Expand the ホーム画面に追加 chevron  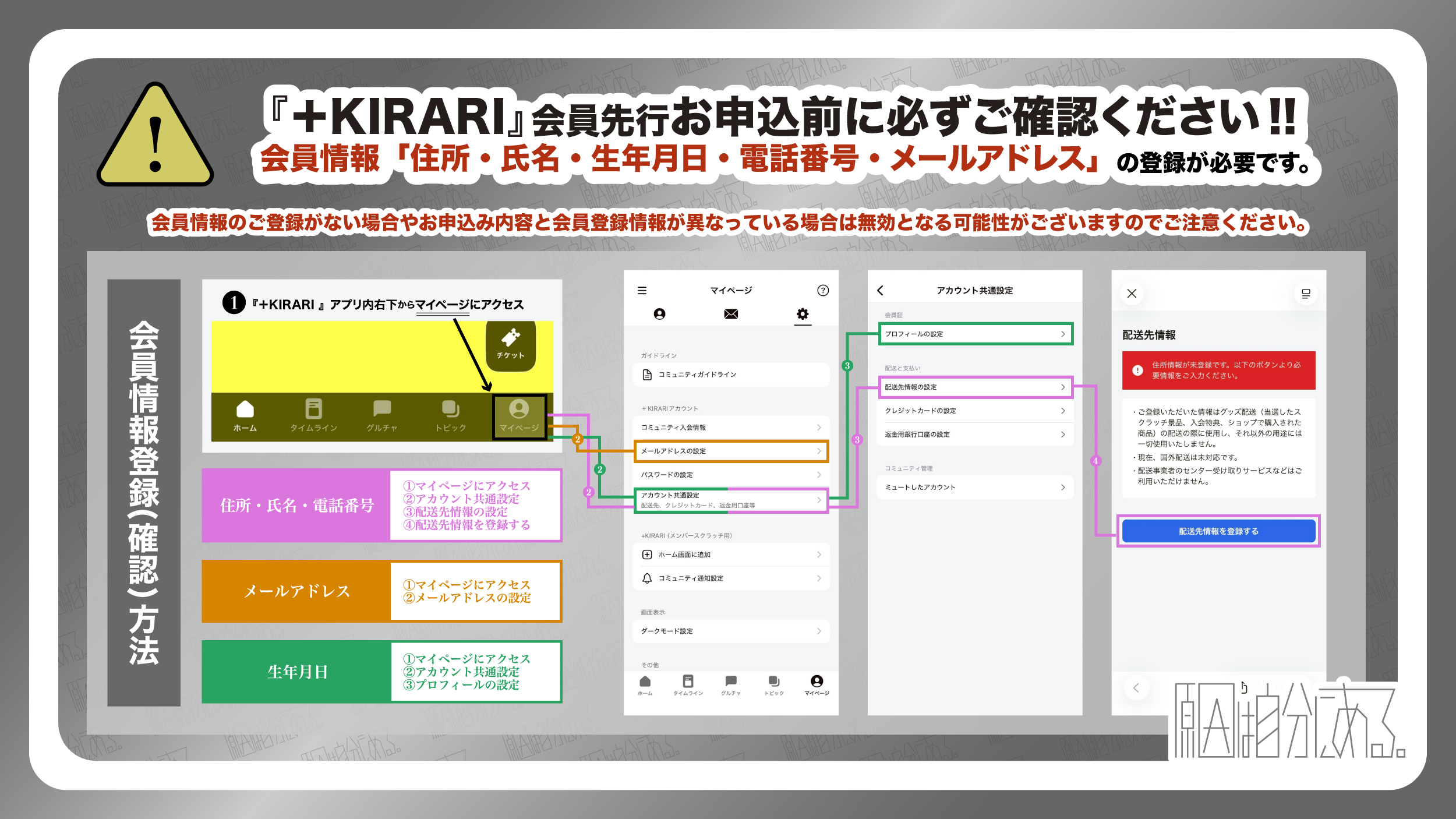(x=819, y=555)
